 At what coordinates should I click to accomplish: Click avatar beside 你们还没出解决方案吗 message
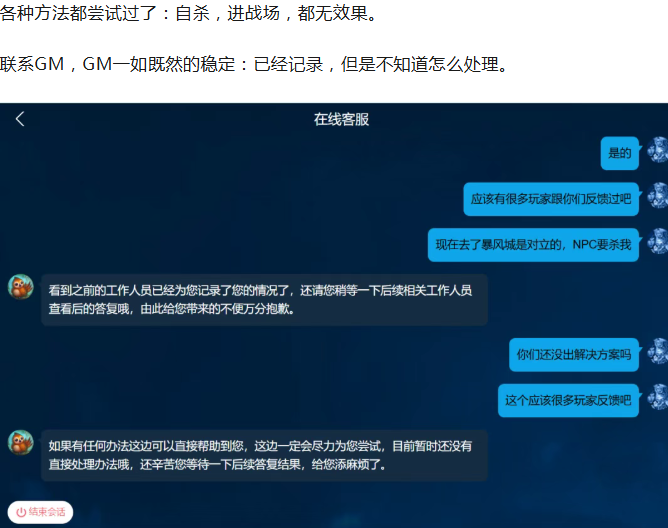click(657, 352)
